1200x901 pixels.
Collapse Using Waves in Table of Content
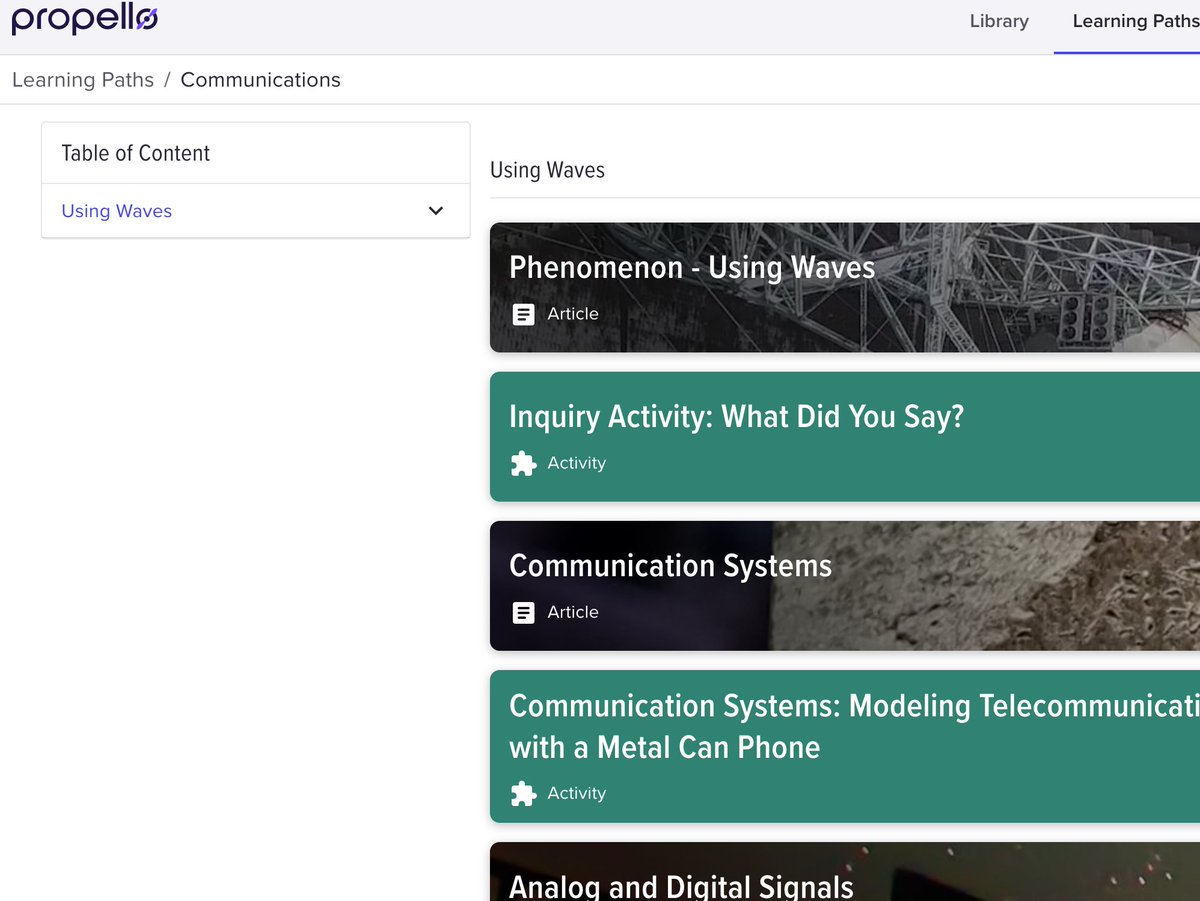pyautogui.click(x=435, y=211)
